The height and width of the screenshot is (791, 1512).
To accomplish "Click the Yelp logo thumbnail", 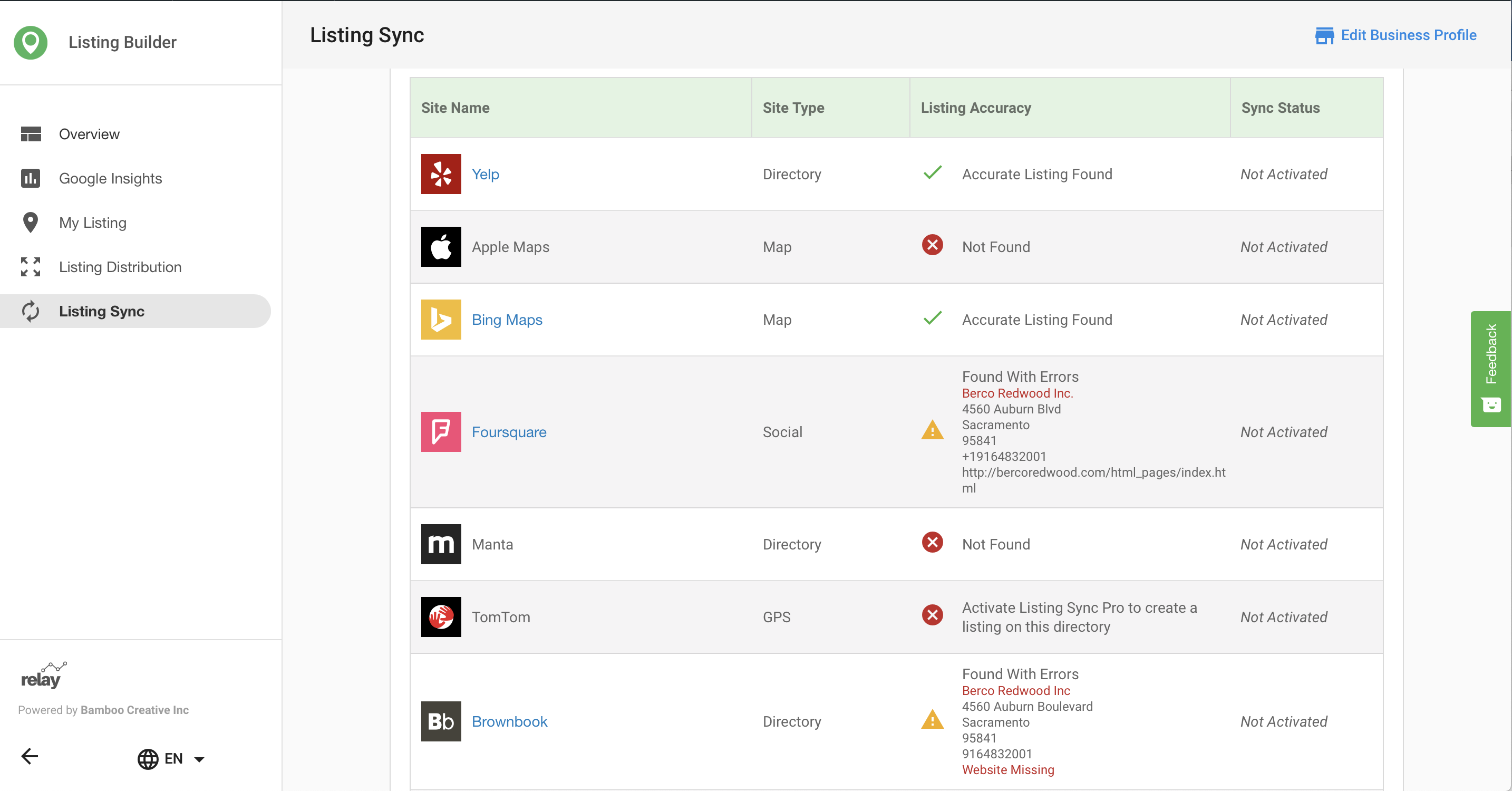I will coord(441,174).
